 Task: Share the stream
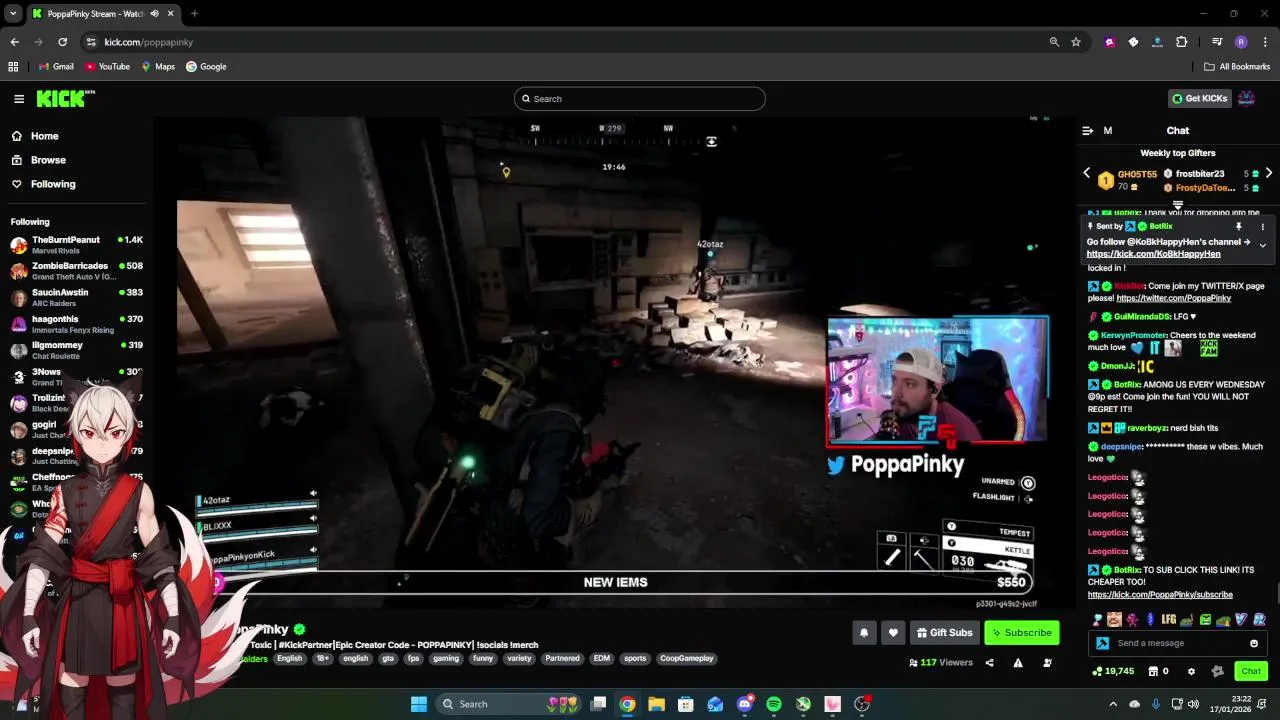pyautogui.click(x=989, y=663)
